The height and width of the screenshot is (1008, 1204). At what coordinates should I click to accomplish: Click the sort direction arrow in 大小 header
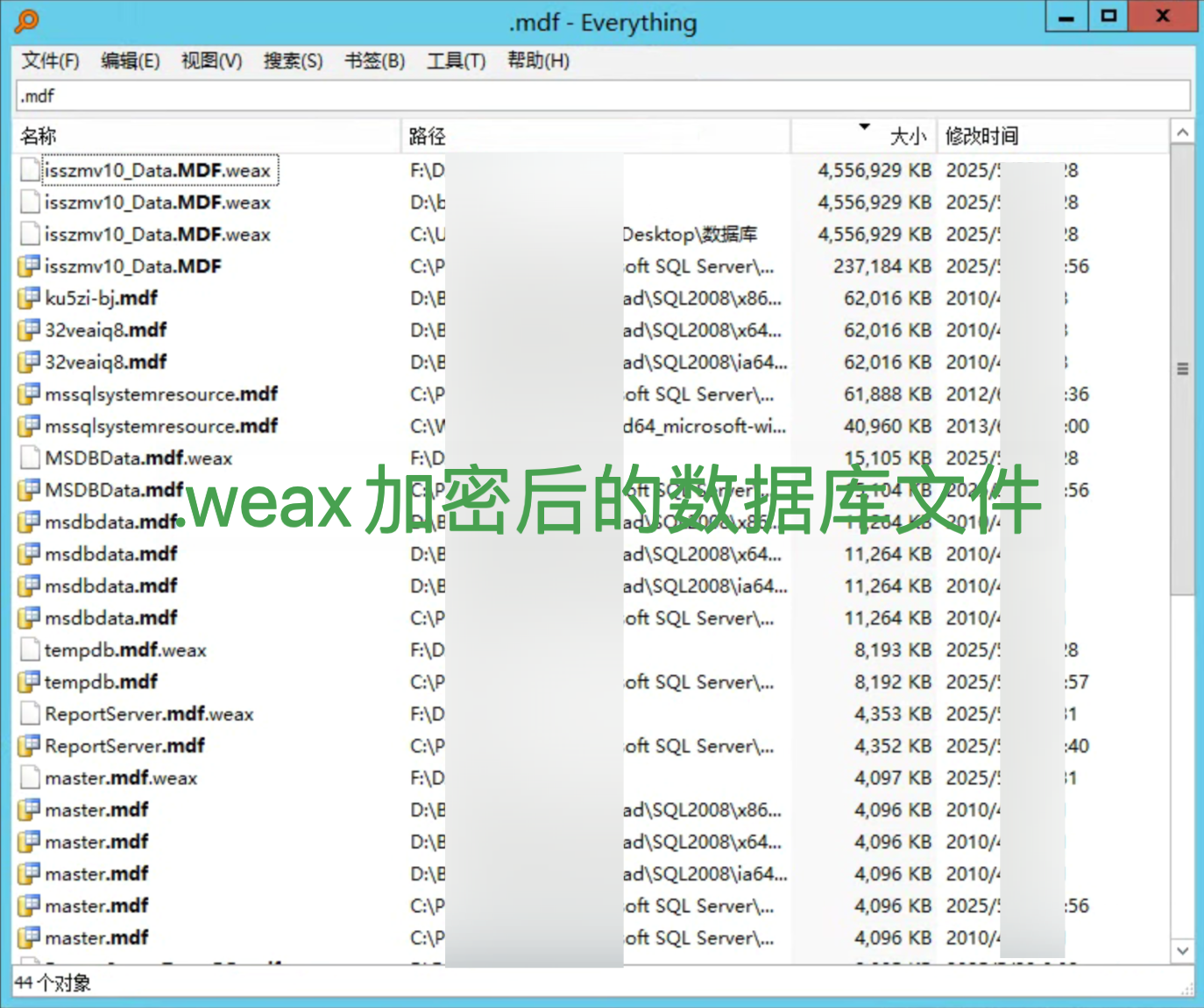tap(864, 127)
